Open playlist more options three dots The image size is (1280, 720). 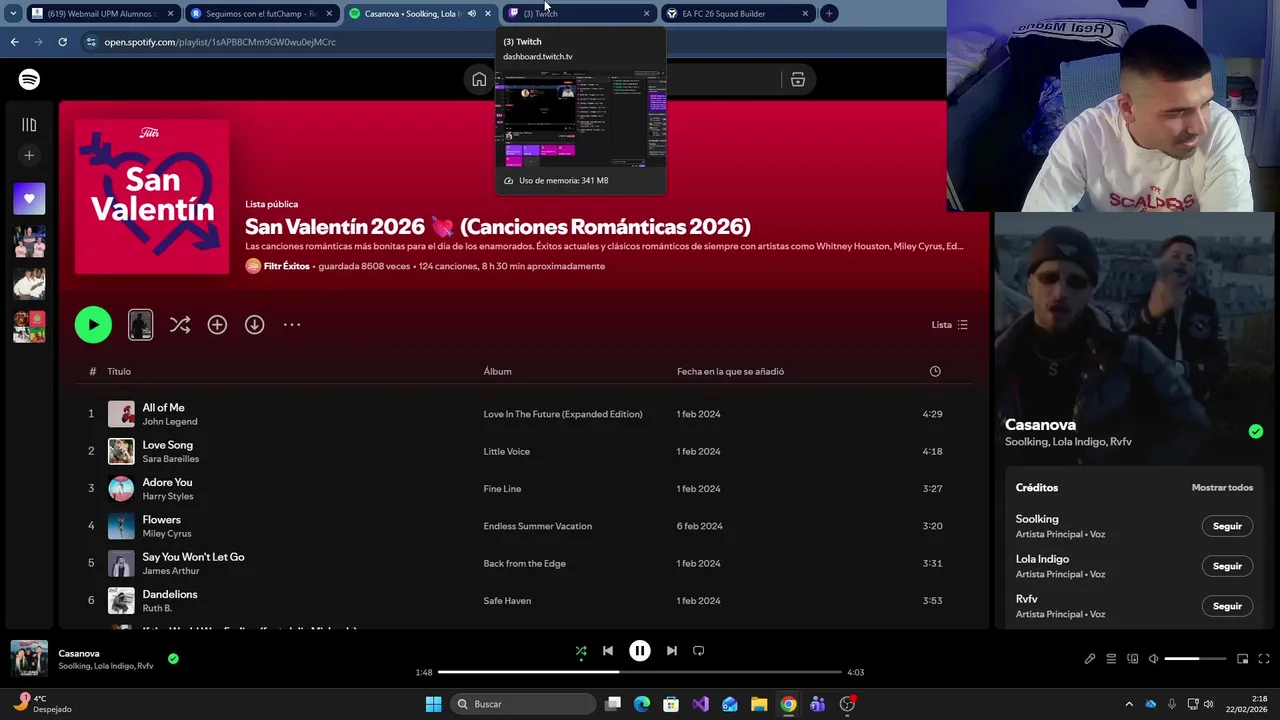point(292,325)
